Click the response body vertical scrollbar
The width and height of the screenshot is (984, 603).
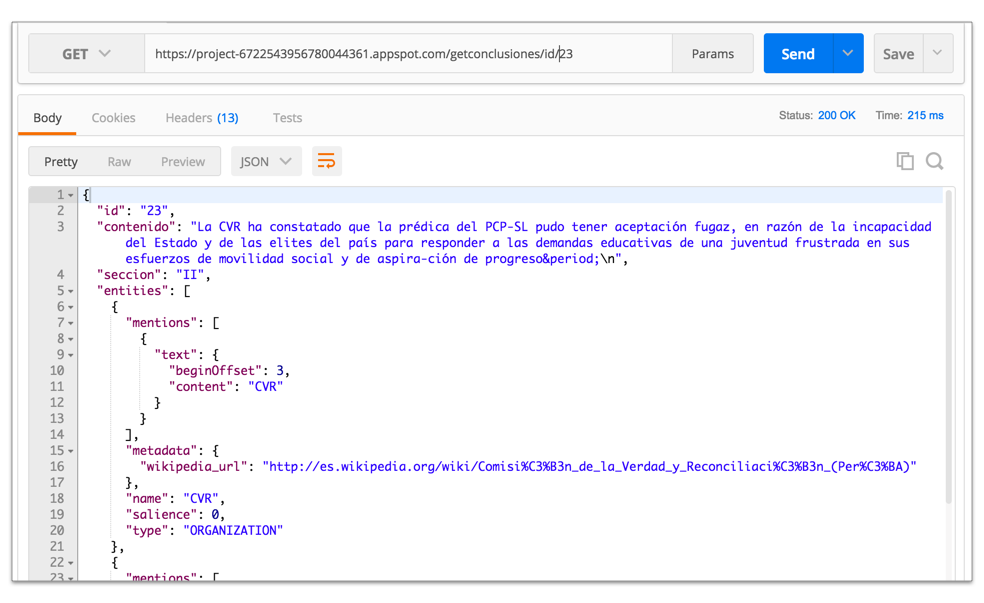point(948,350)
